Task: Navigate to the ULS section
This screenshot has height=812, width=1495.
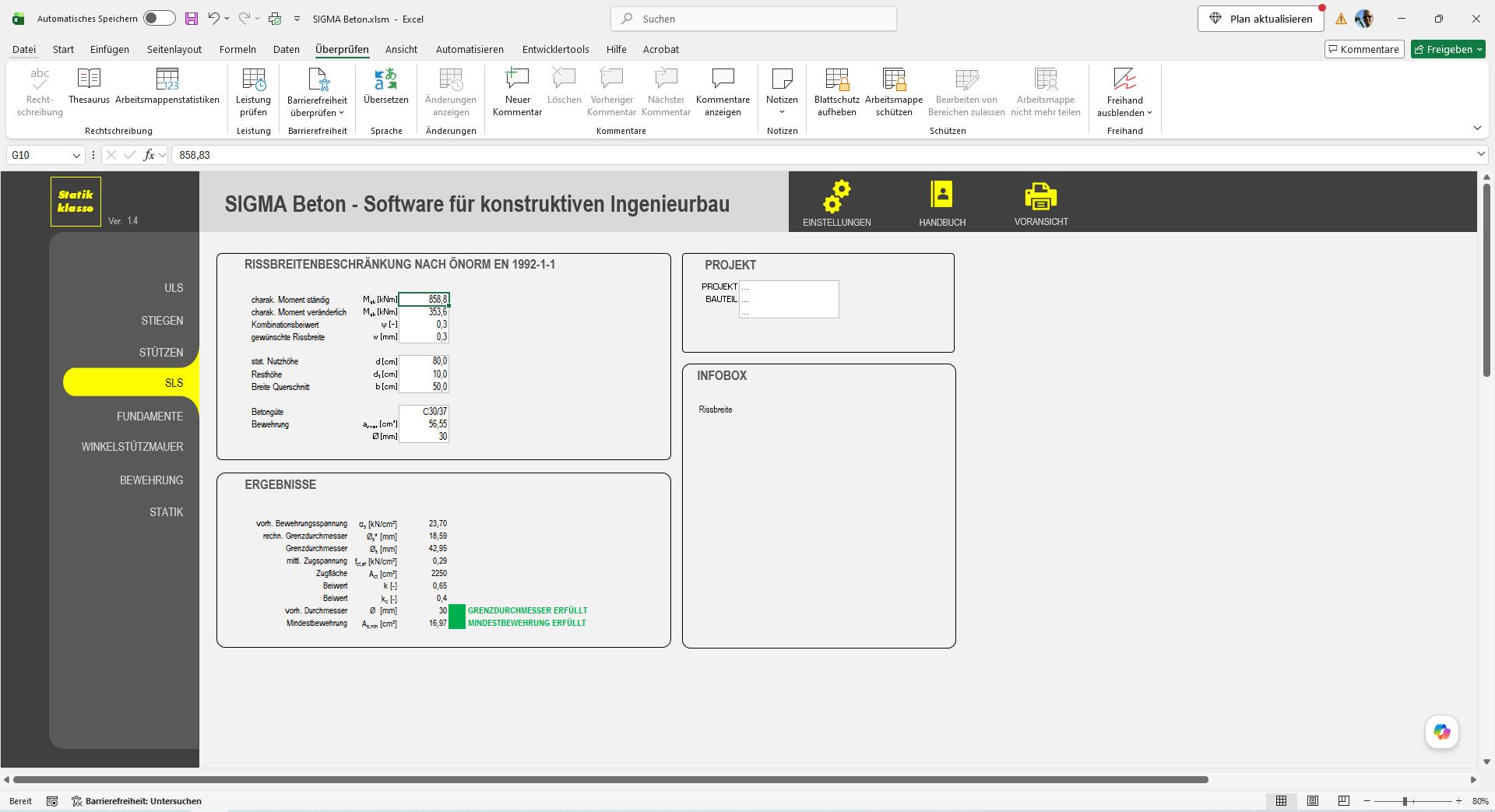Action: tap(174, 288)
